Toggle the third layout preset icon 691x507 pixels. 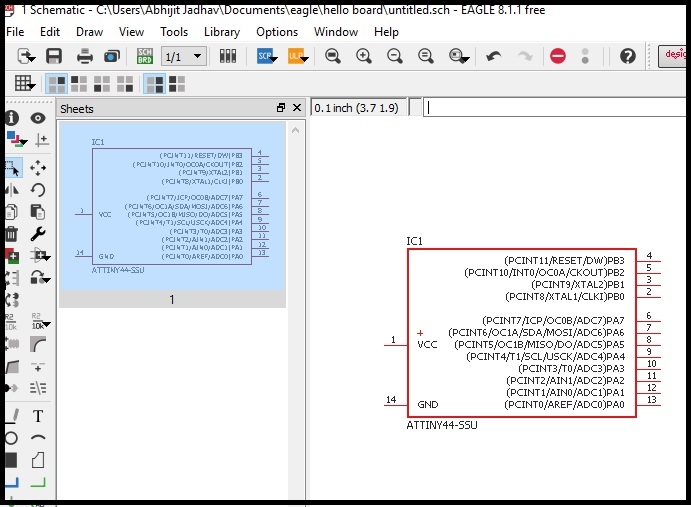tap(102, 84)
